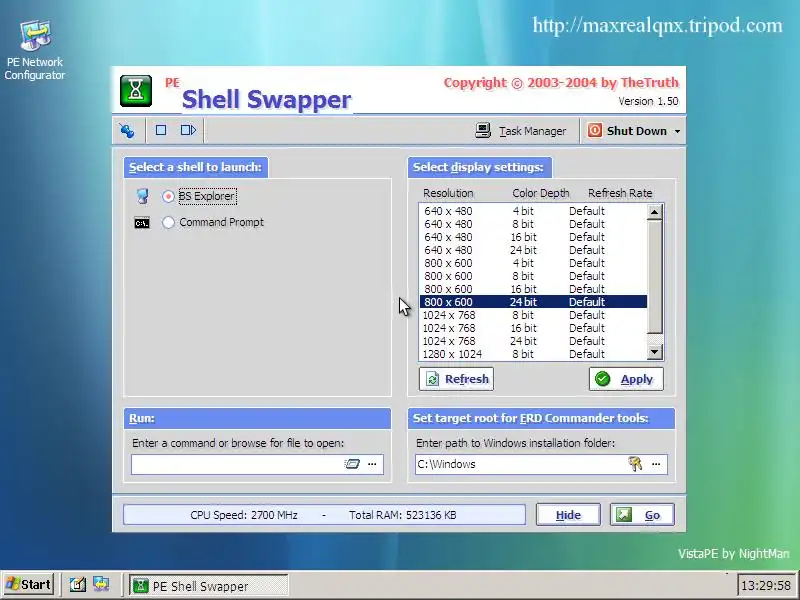This screenshot has height=600, width=800.
Task: Click the square window toolbar icon
Action: [161, 130]
